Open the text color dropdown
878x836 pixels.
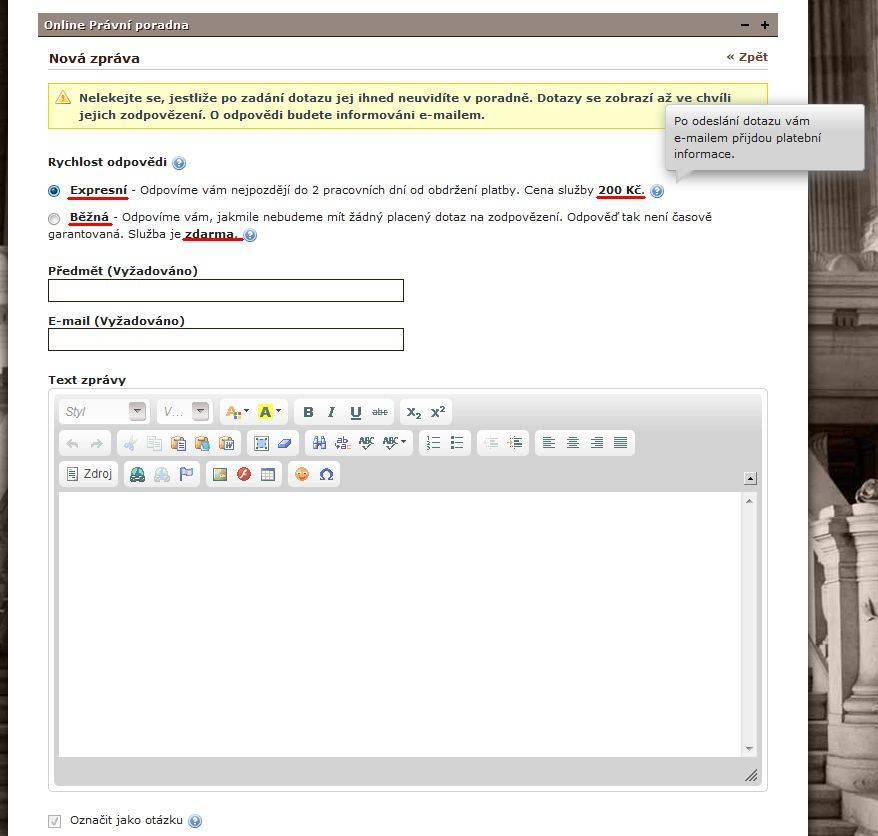point(237,412)
